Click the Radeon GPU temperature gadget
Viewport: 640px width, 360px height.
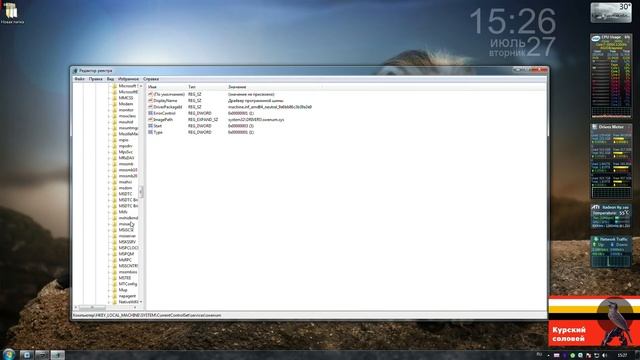pyautogui.click(x=611, y=216)
